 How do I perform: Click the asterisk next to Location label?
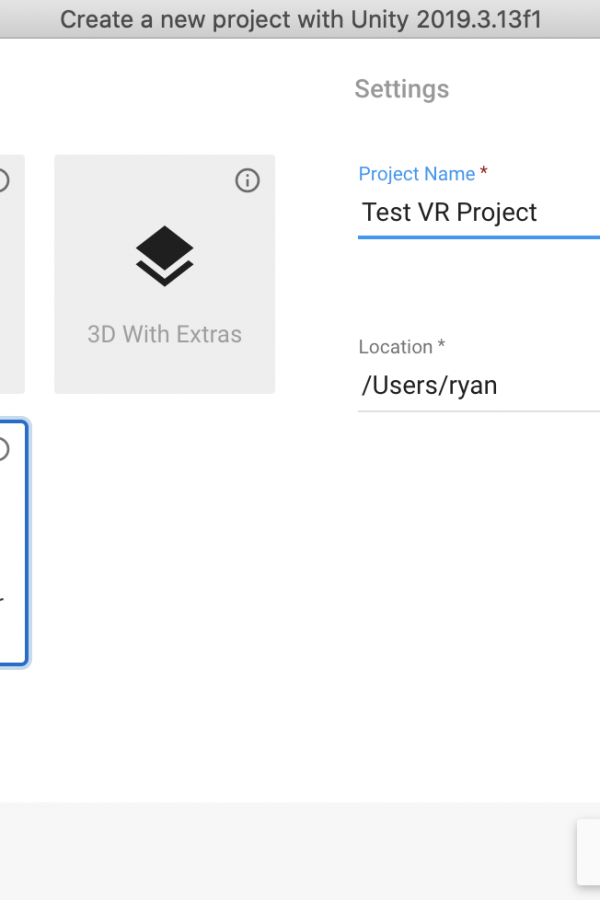(441, 344)
